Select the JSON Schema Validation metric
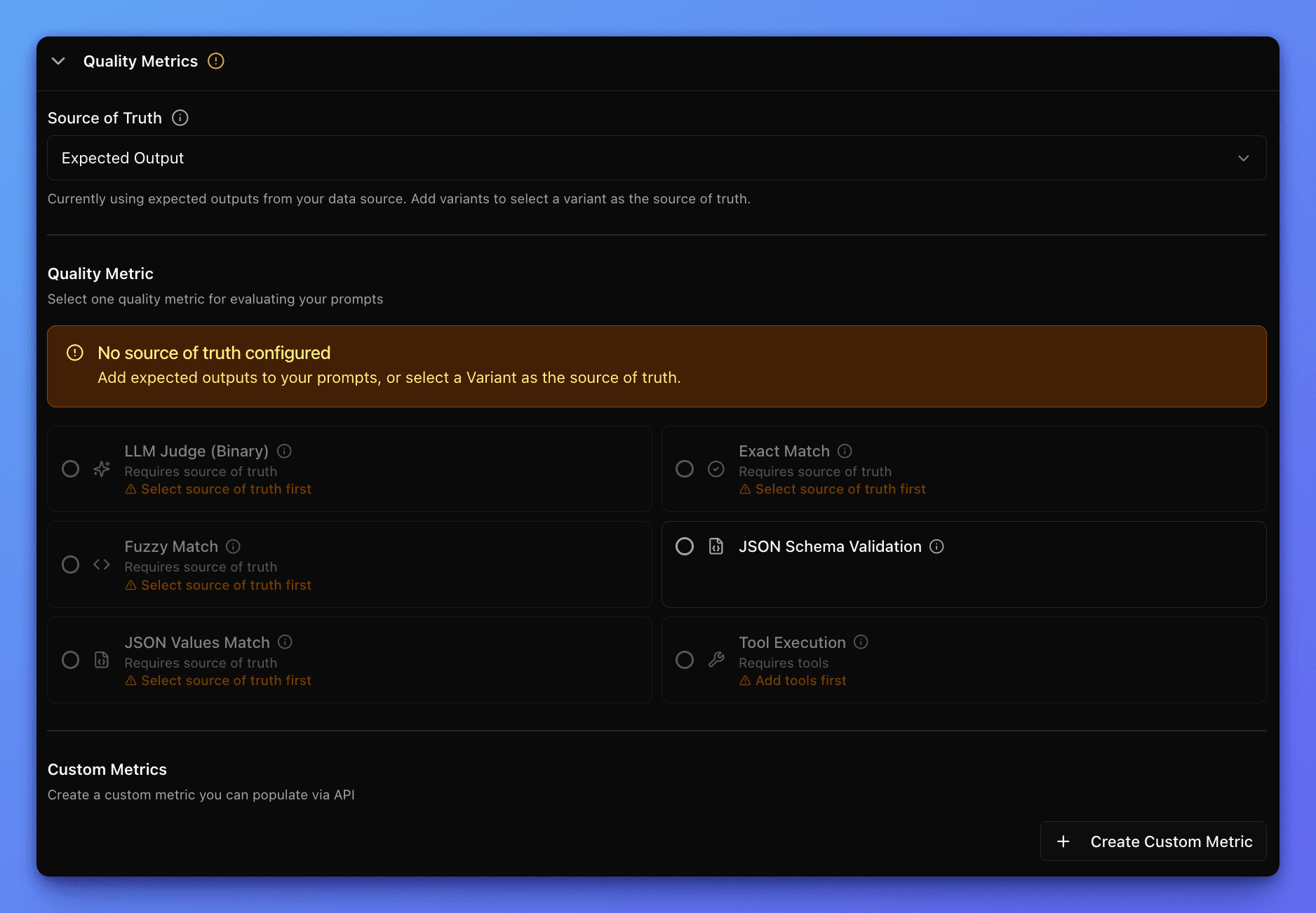 [685, 546]
